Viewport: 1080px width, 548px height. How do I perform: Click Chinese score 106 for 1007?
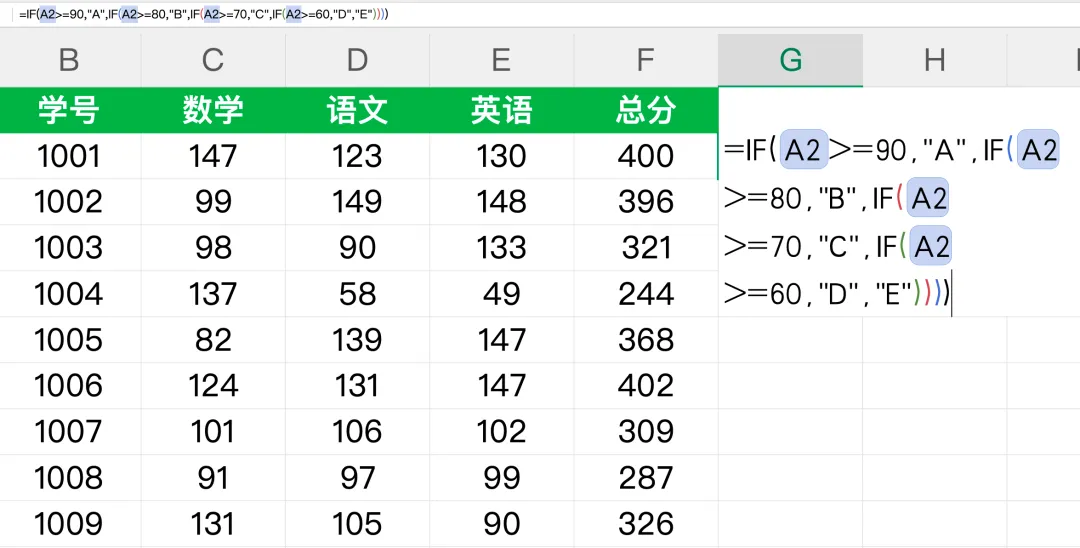tap(357, 432)
